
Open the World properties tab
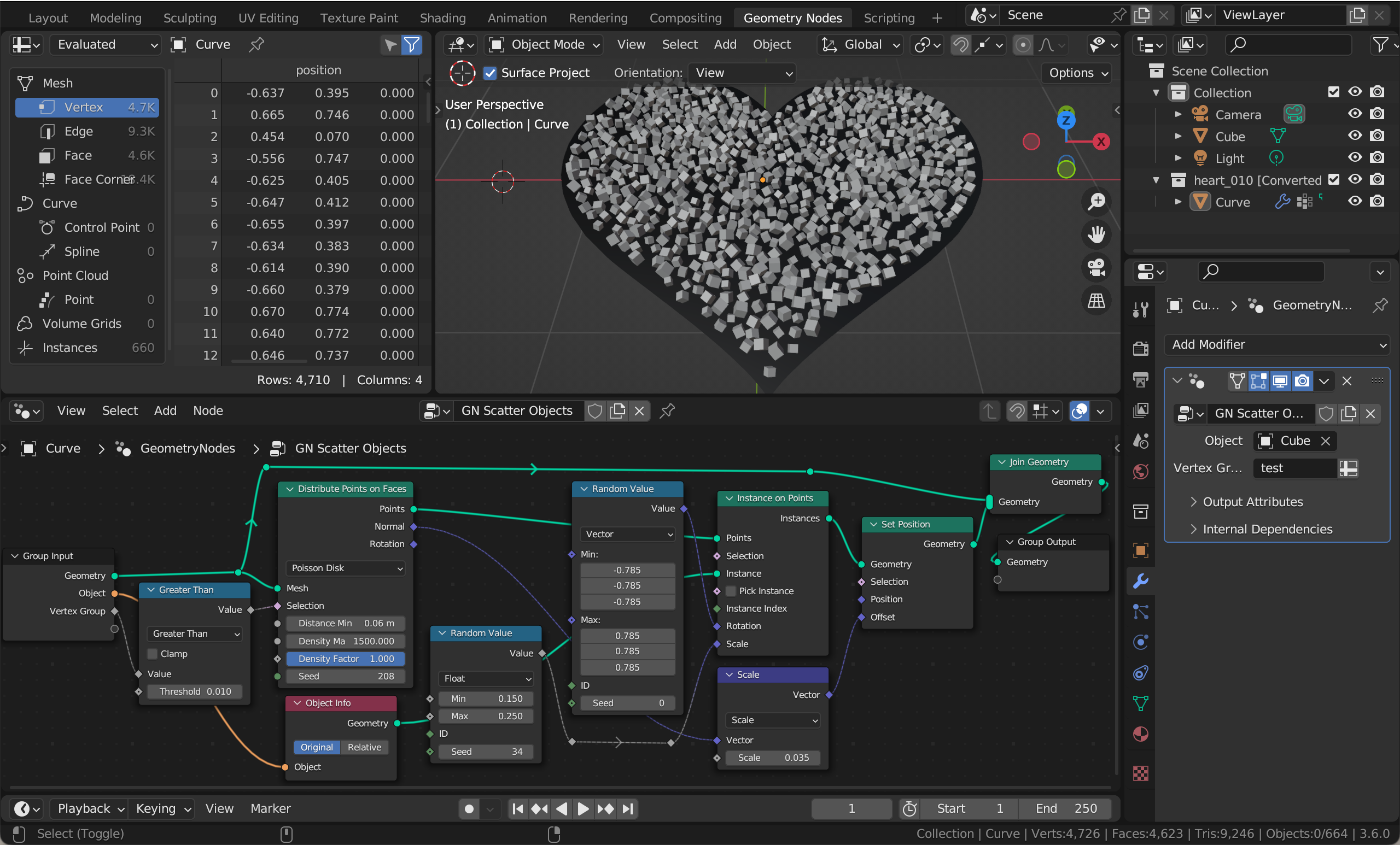[1140, 471]
